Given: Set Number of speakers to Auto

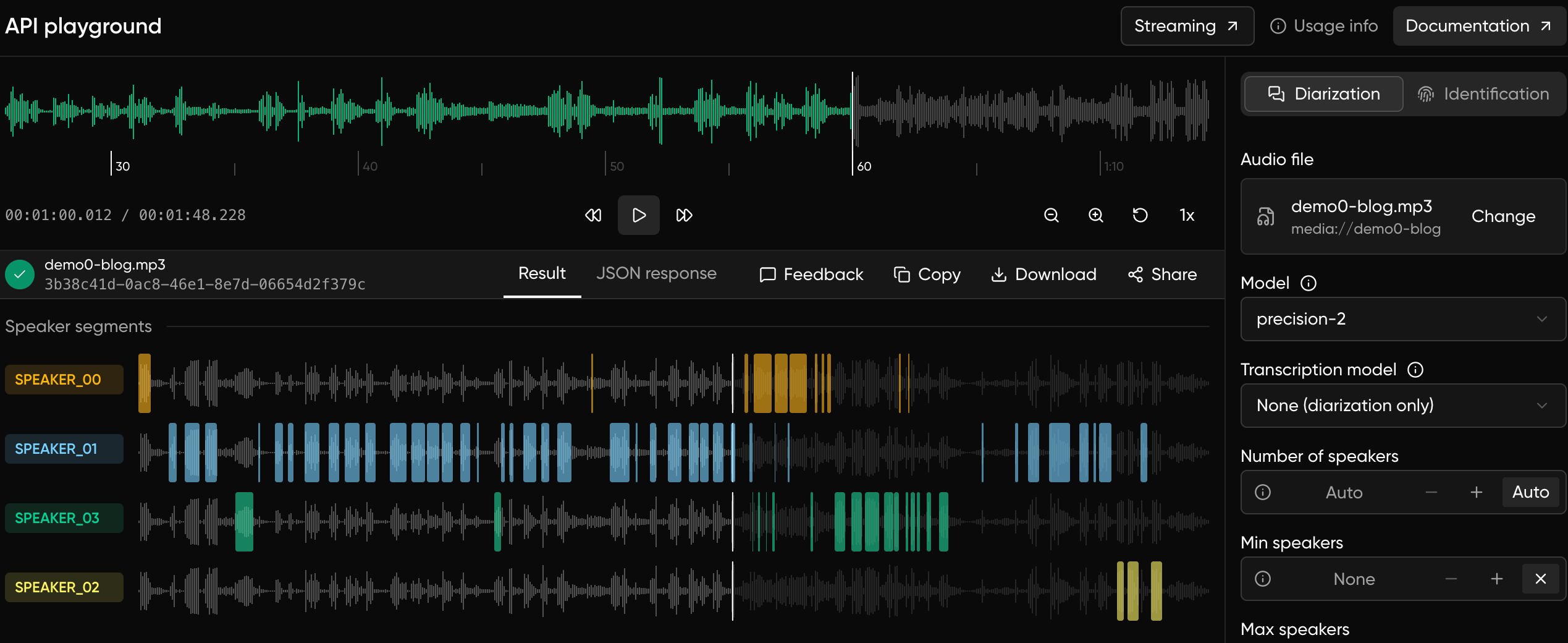Looking at the screenshot, I should click(x=1531, y=492).
